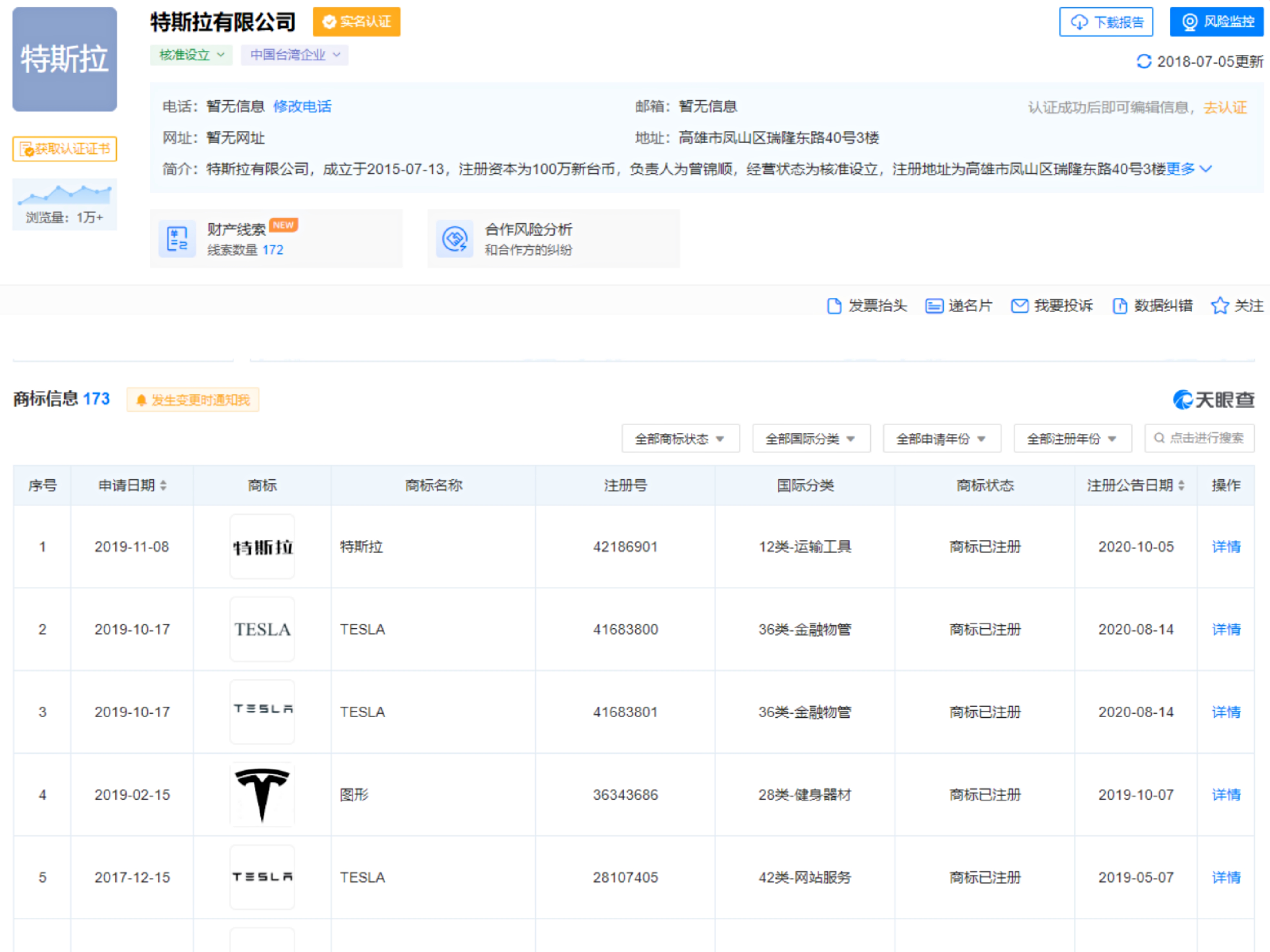Image resolution: width=1270 pixels, height=952 pixels.
Task: Open 详情 for registration 41683801
Action: click(1226, 712)
